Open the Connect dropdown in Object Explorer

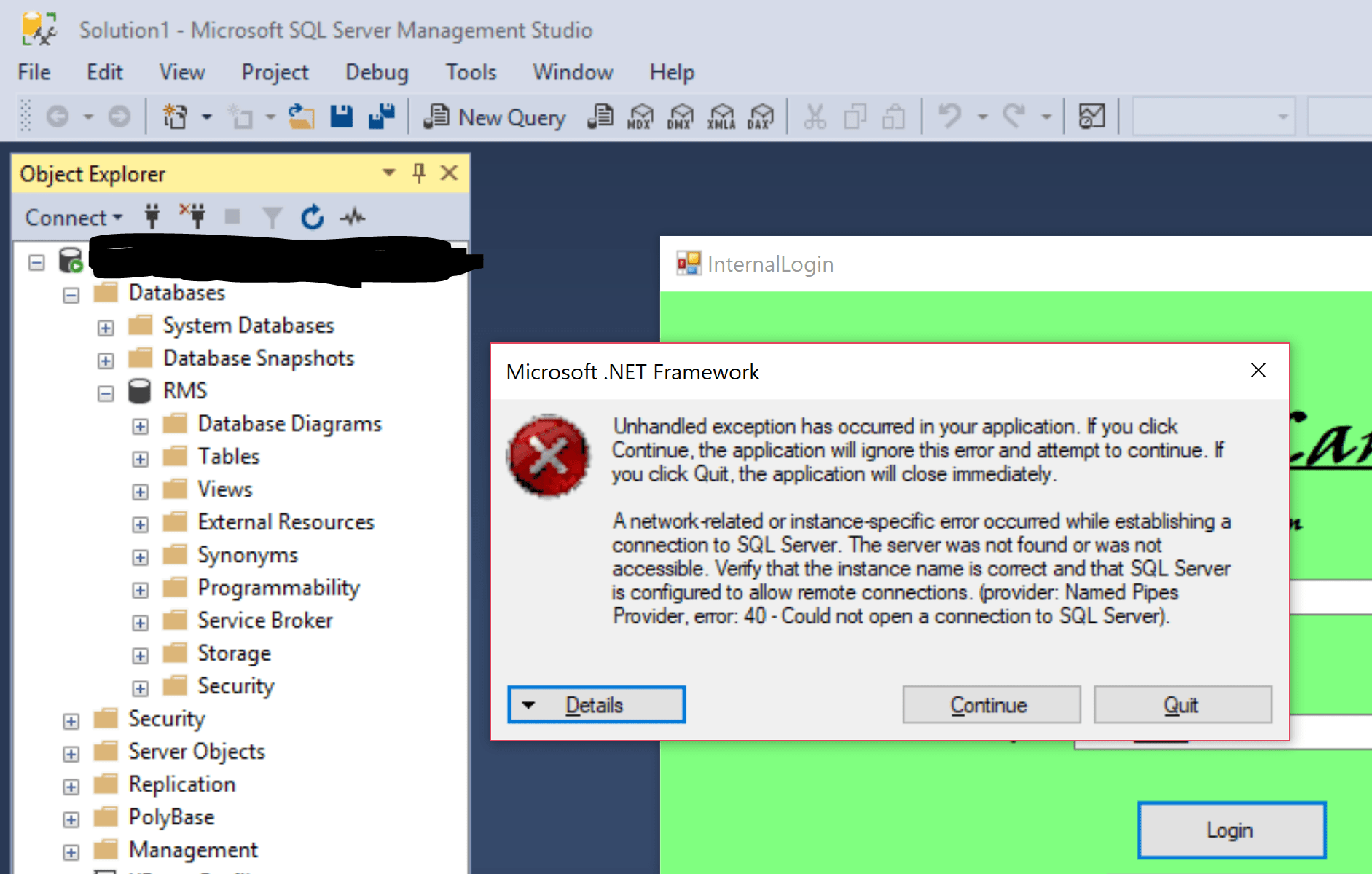tap(74, 217)
